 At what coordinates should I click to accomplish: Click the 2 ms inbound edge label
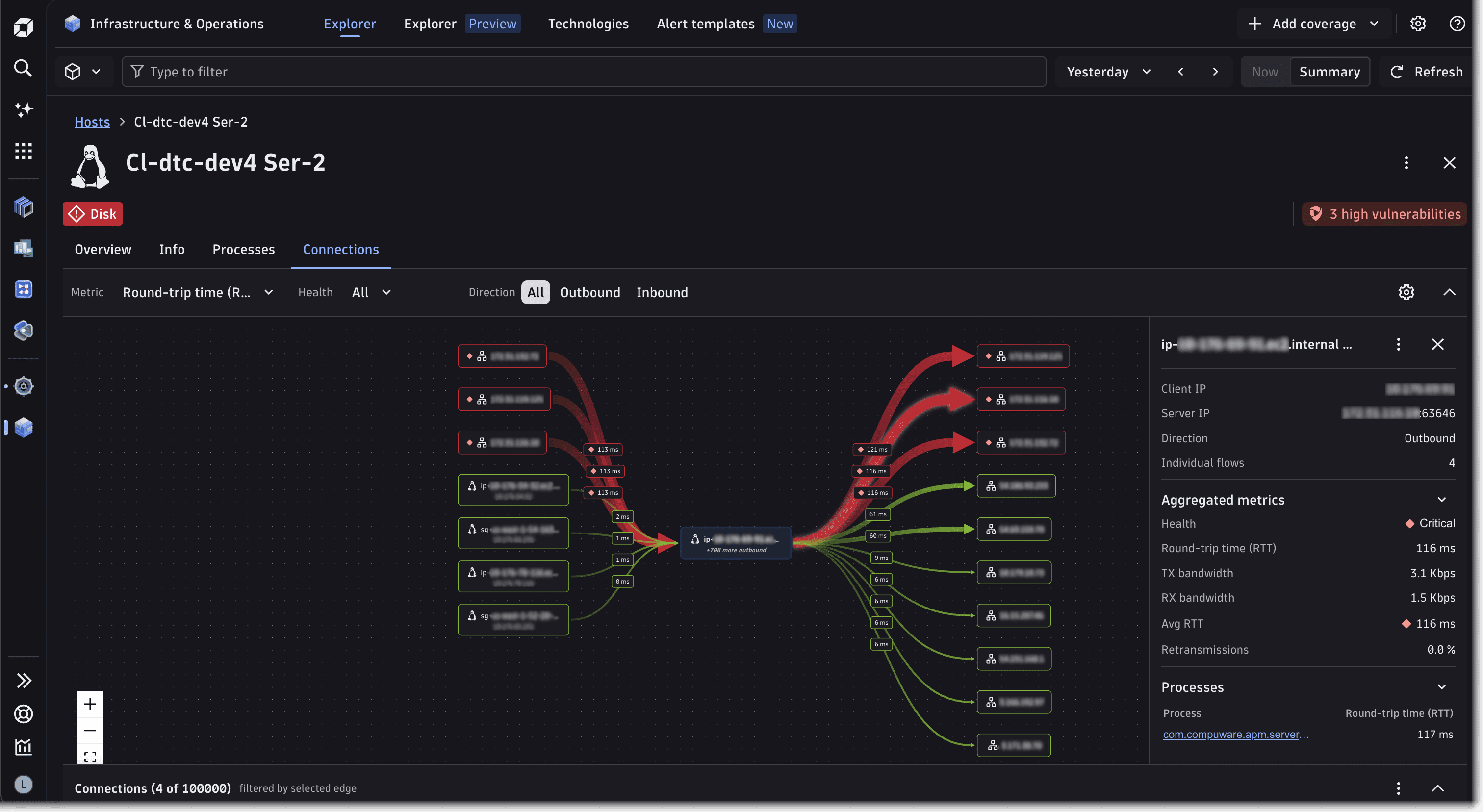click(622, 516)
